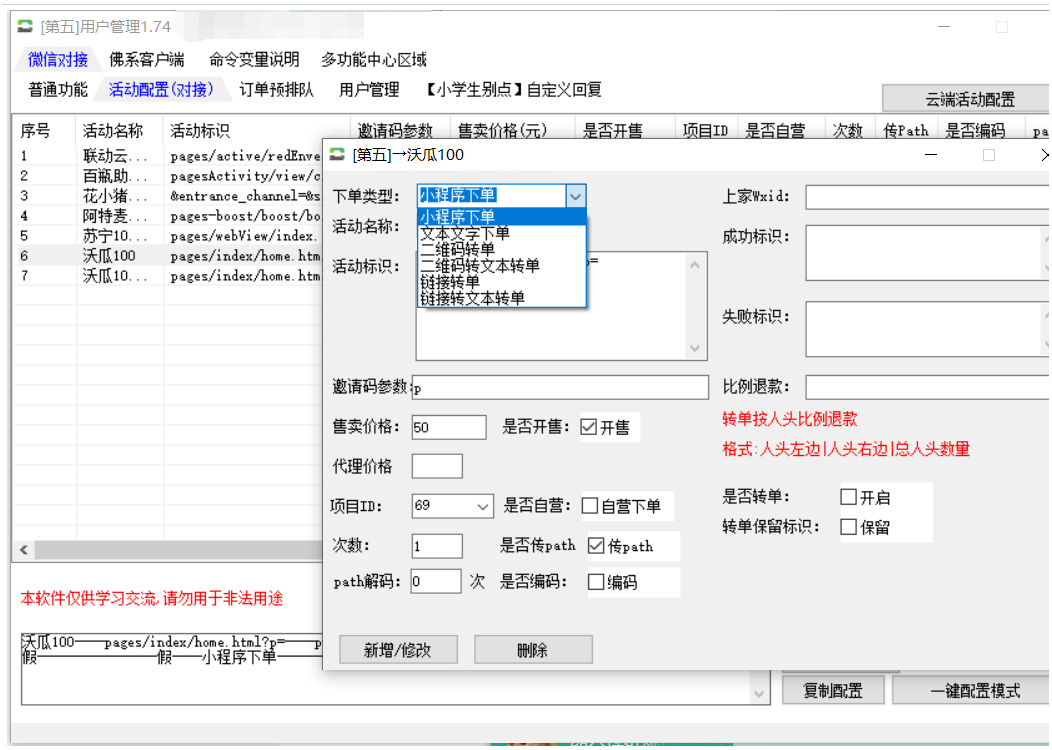Collapse the 下单类型 dropdown arrow
This screenshot has width=1052, height=750.
click(575, 197)
